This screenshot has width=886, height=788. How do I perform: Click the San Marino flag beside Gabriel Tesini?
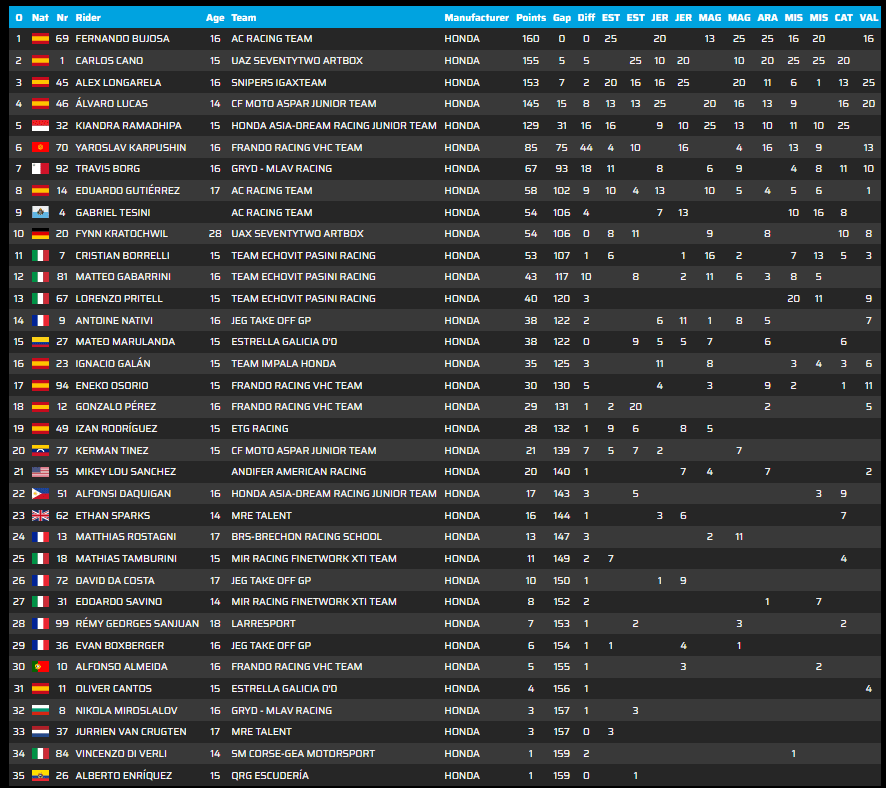click(x=40, y=212)
